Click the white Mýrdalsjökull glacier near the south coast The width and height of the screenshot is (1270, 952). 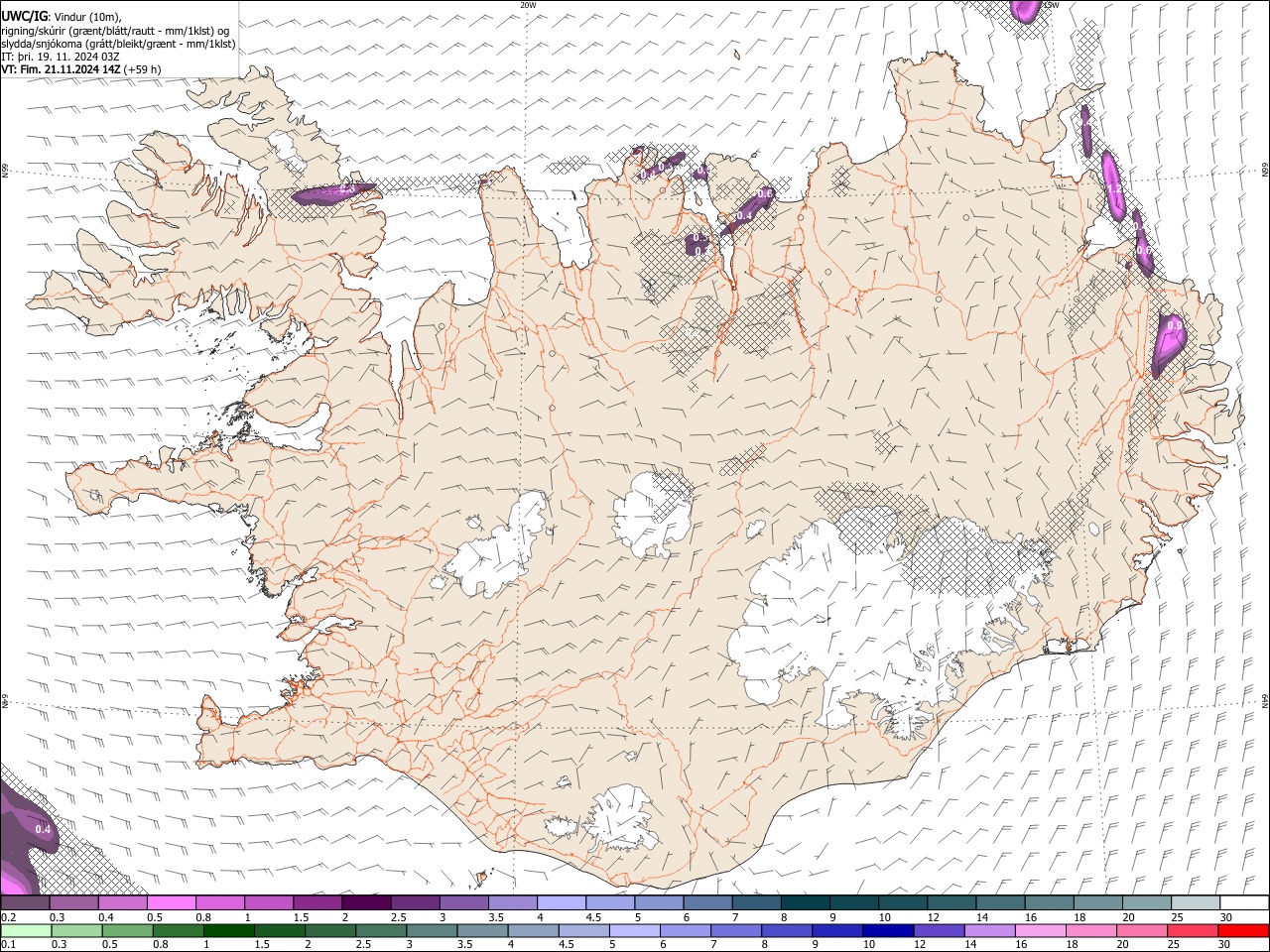tap(620, 818)
